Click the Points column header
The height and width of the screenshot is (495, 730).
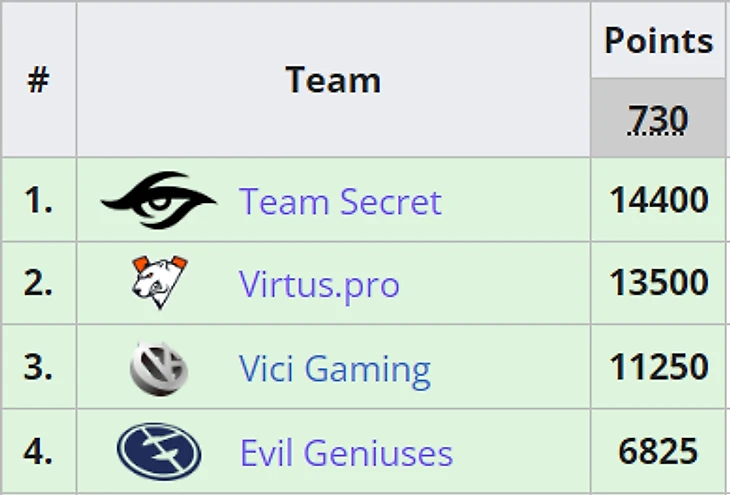click(x=658, y=41)
